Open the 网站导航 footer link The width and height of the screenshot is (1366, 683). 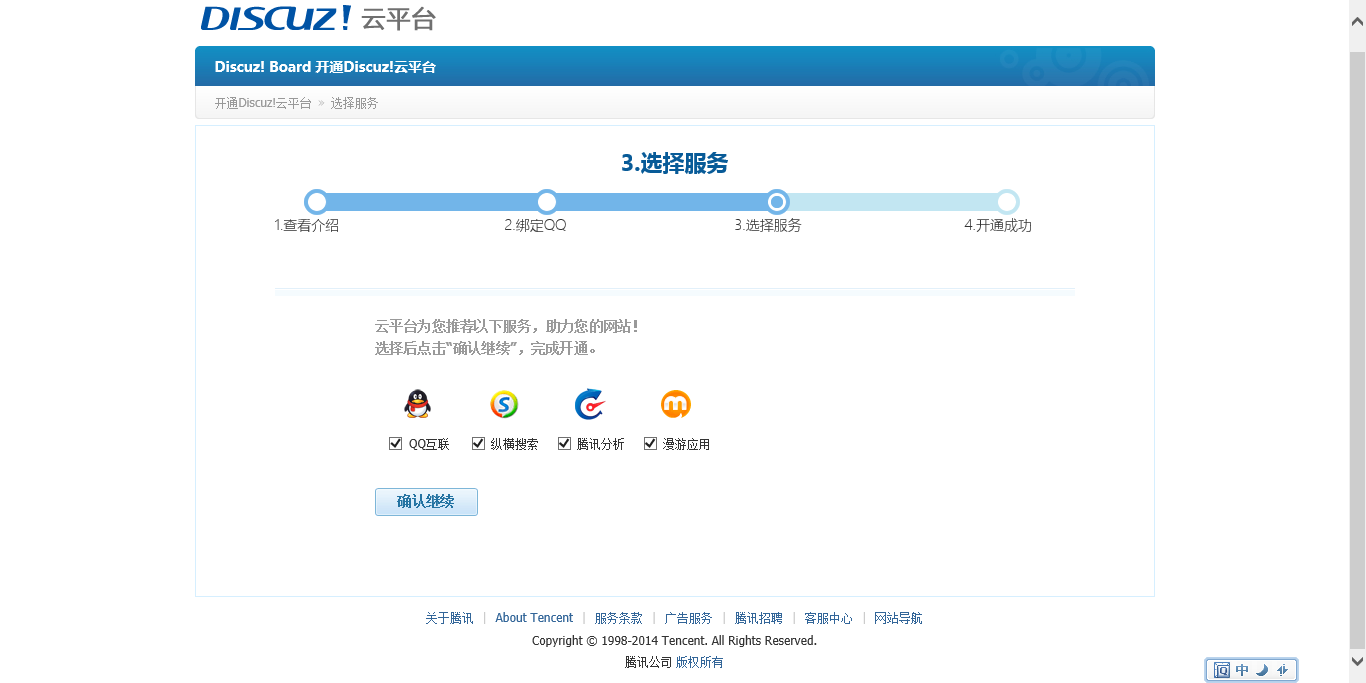pyautogui.click(x=898, y=618)
